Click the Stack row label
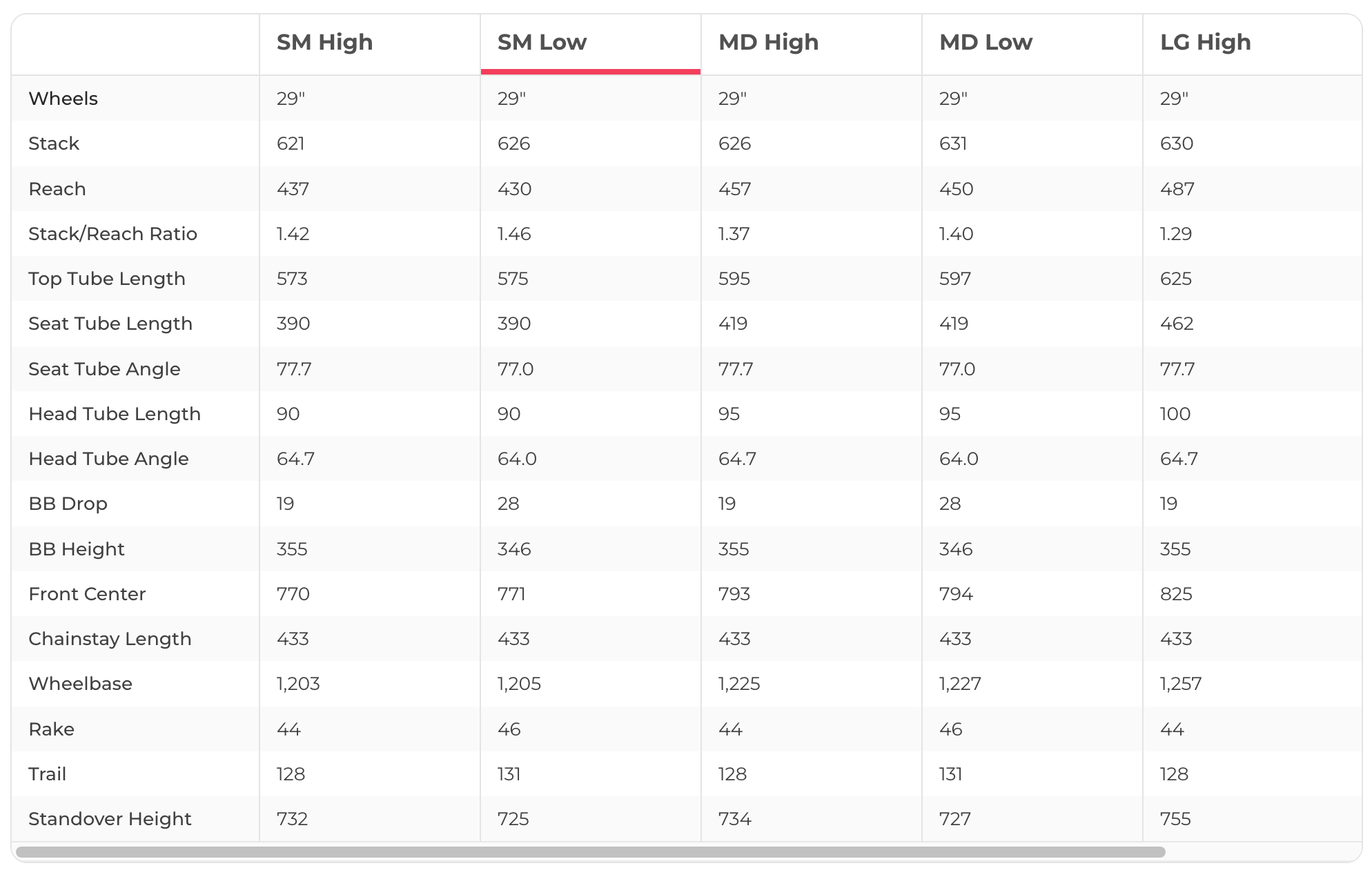1372x879 pixels. 54,144
